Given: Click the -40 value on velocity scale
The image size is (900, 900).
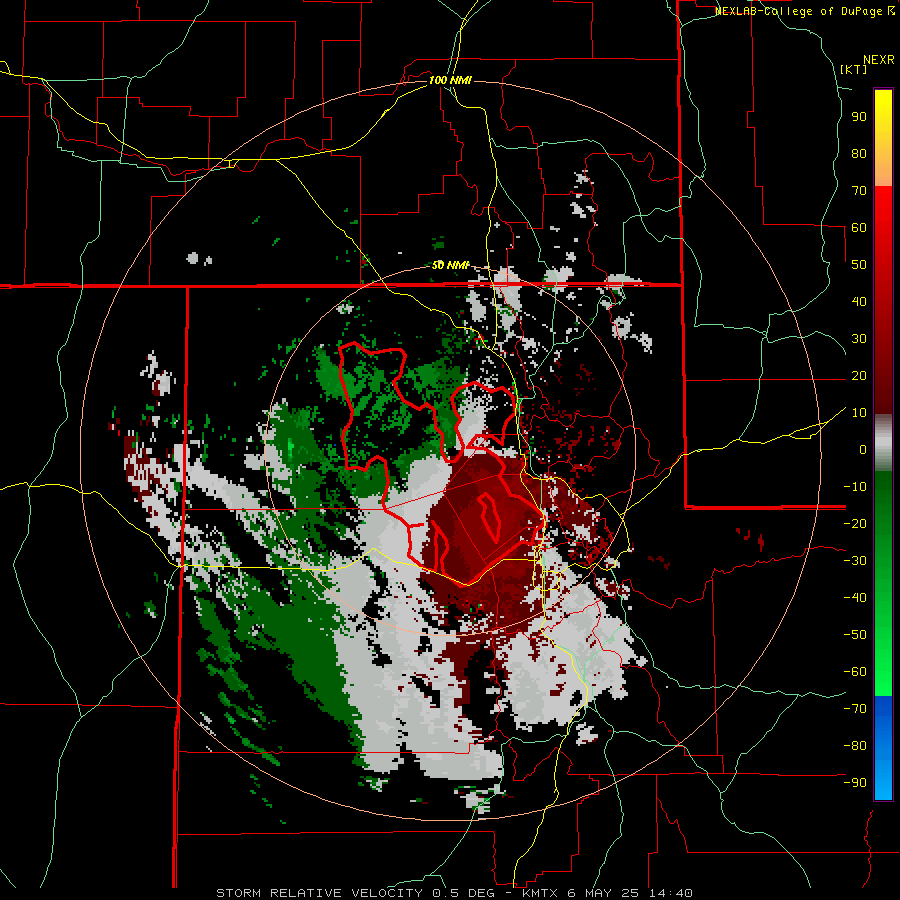Looking at the screenshot, I should (855, 598).
